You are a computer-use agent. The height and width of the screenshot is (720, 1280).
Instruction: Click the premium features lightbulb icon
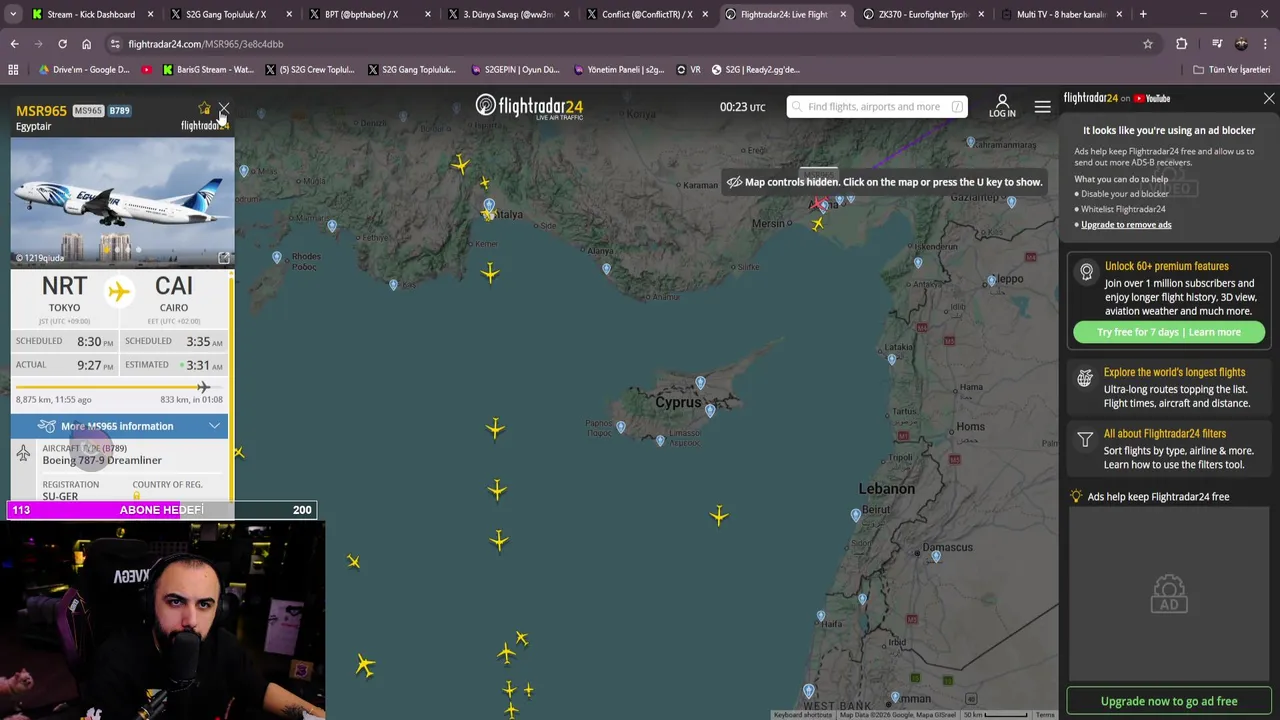click(x=1086, y=273)
